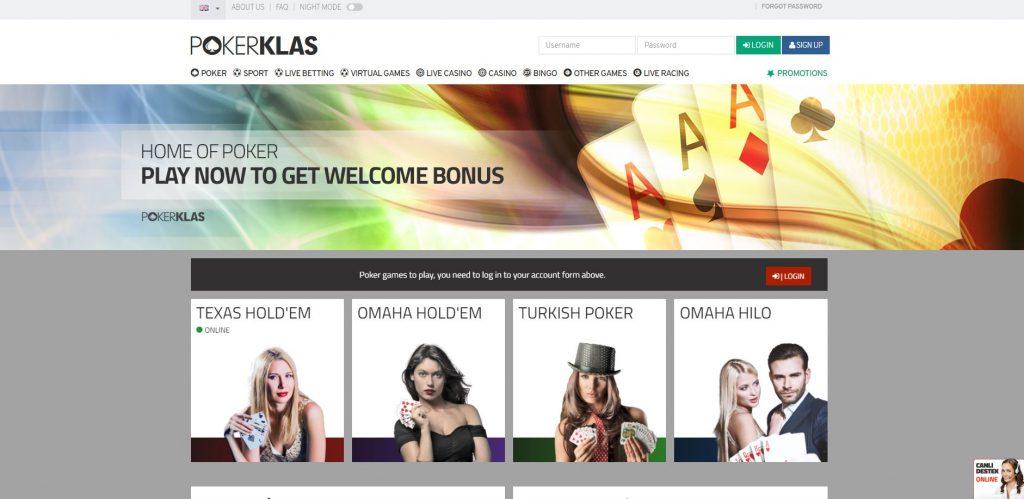Open the Promotions star link
This screenshot has height=499, width=1024.
(797, 73)
